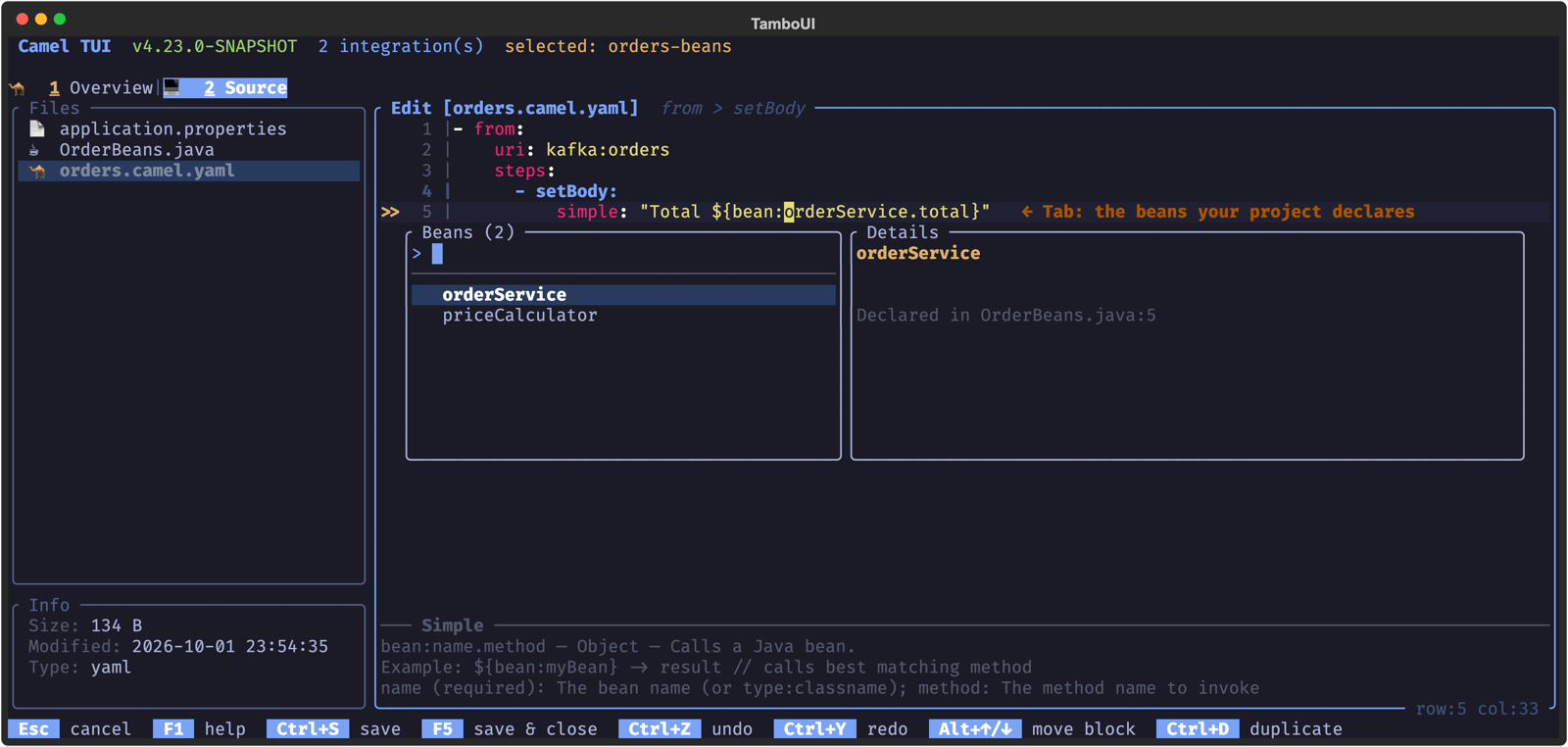Click the >> current line marker
The height and width of the screenshot is (747, 1568).
390,212
